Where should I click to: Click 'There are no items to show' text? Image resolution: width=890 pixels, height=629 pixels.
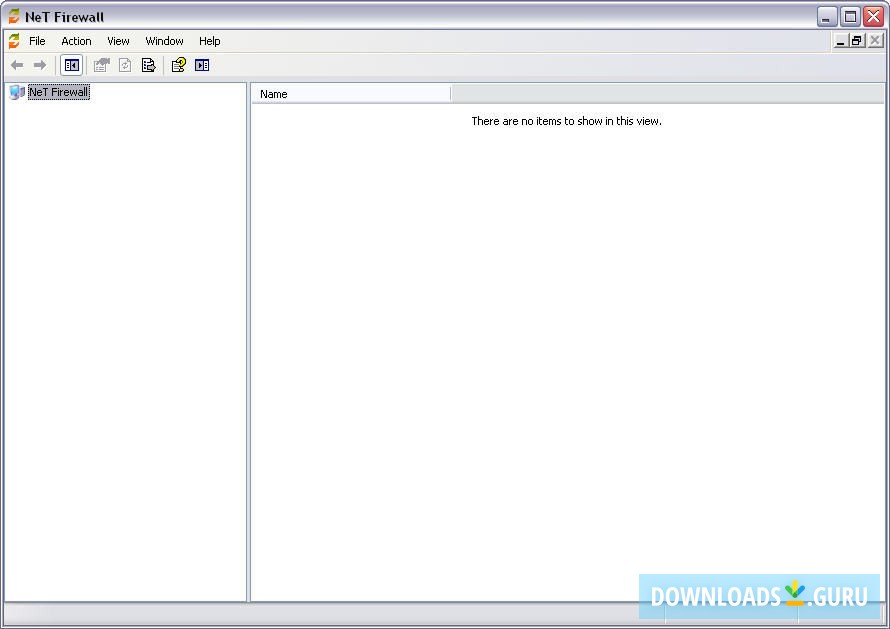coord(566,121)
